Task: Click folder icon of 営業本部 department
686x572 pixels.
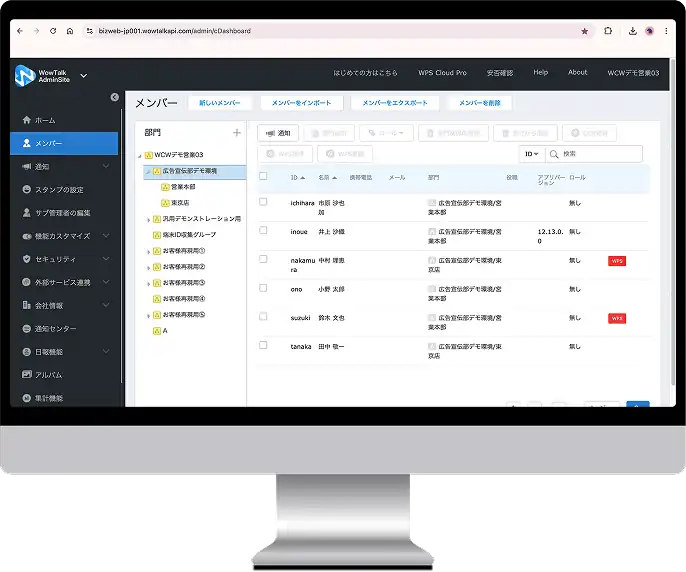Action: 165,187
